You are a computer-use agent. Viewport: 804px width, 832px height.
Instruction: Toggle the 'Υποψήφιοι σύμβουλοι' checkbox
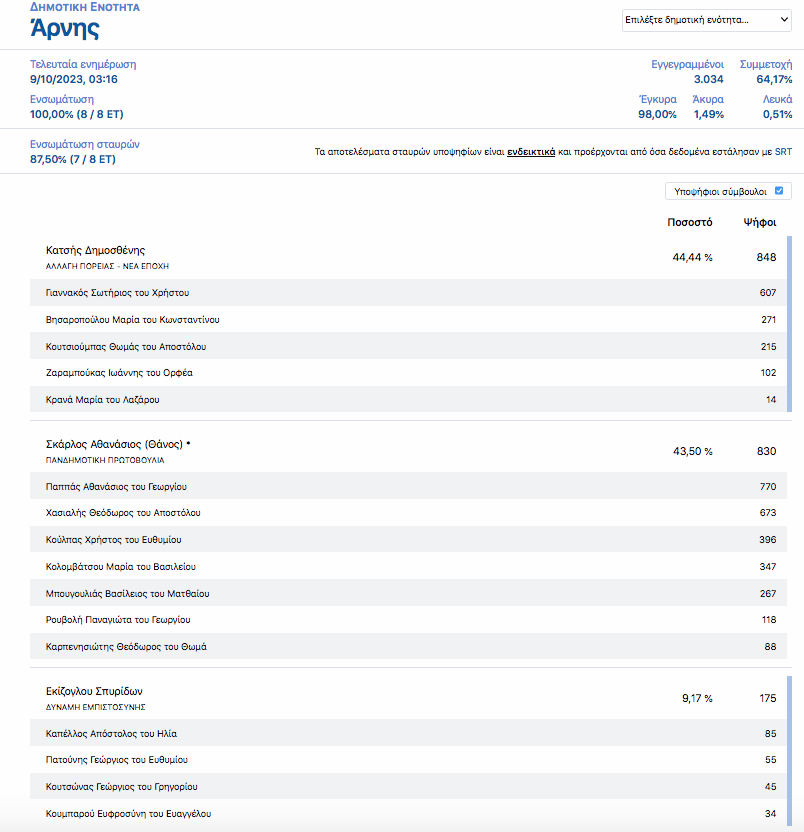tap(780, 190)
